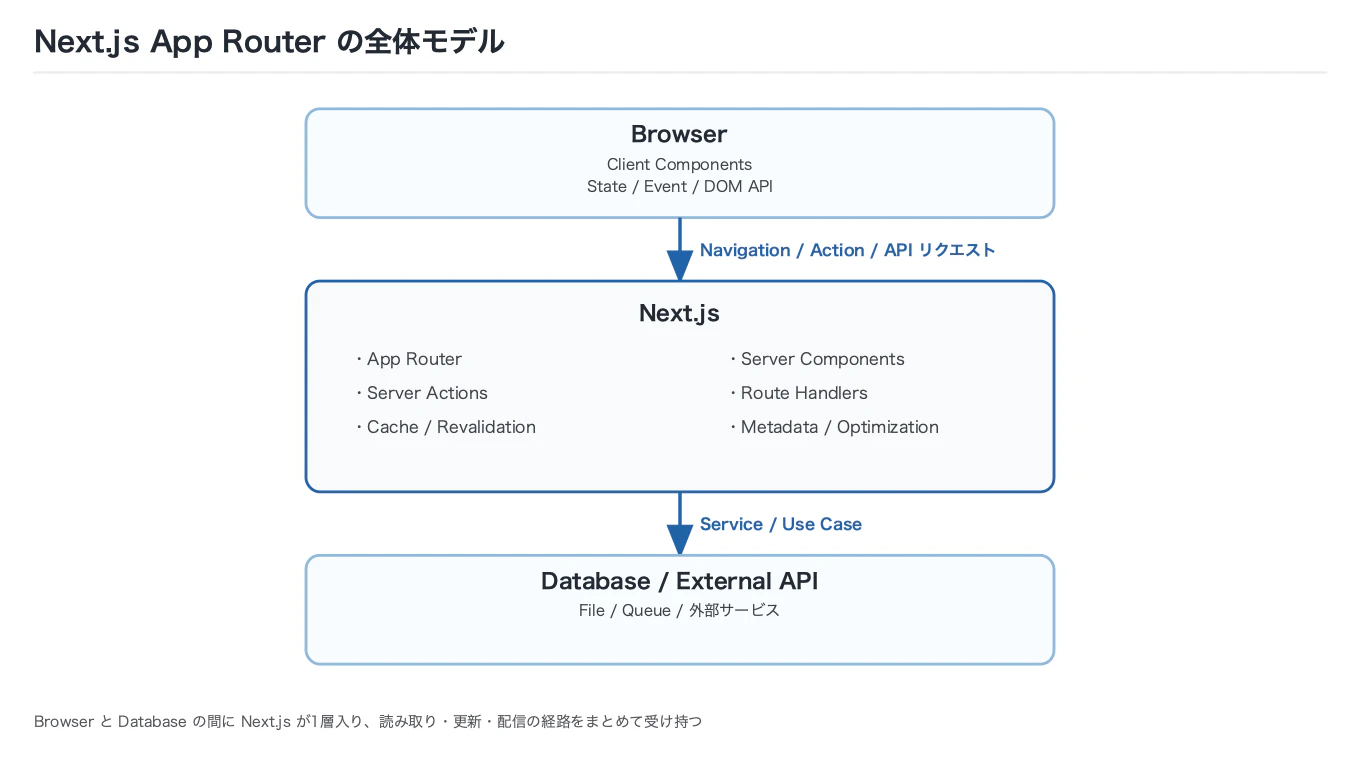This screenshot has width=1360, height=757.
Task: Select the "Navigation / Action / API リクエスト" label
Action: point(847,250)
